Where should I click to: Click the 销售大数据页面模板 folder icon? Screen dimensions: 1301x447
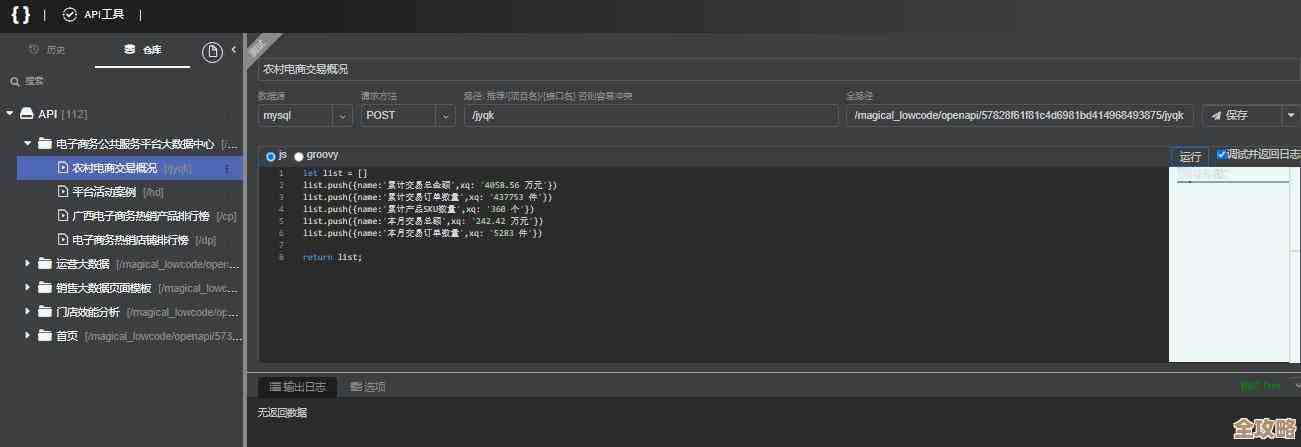[x=45, y=288]
